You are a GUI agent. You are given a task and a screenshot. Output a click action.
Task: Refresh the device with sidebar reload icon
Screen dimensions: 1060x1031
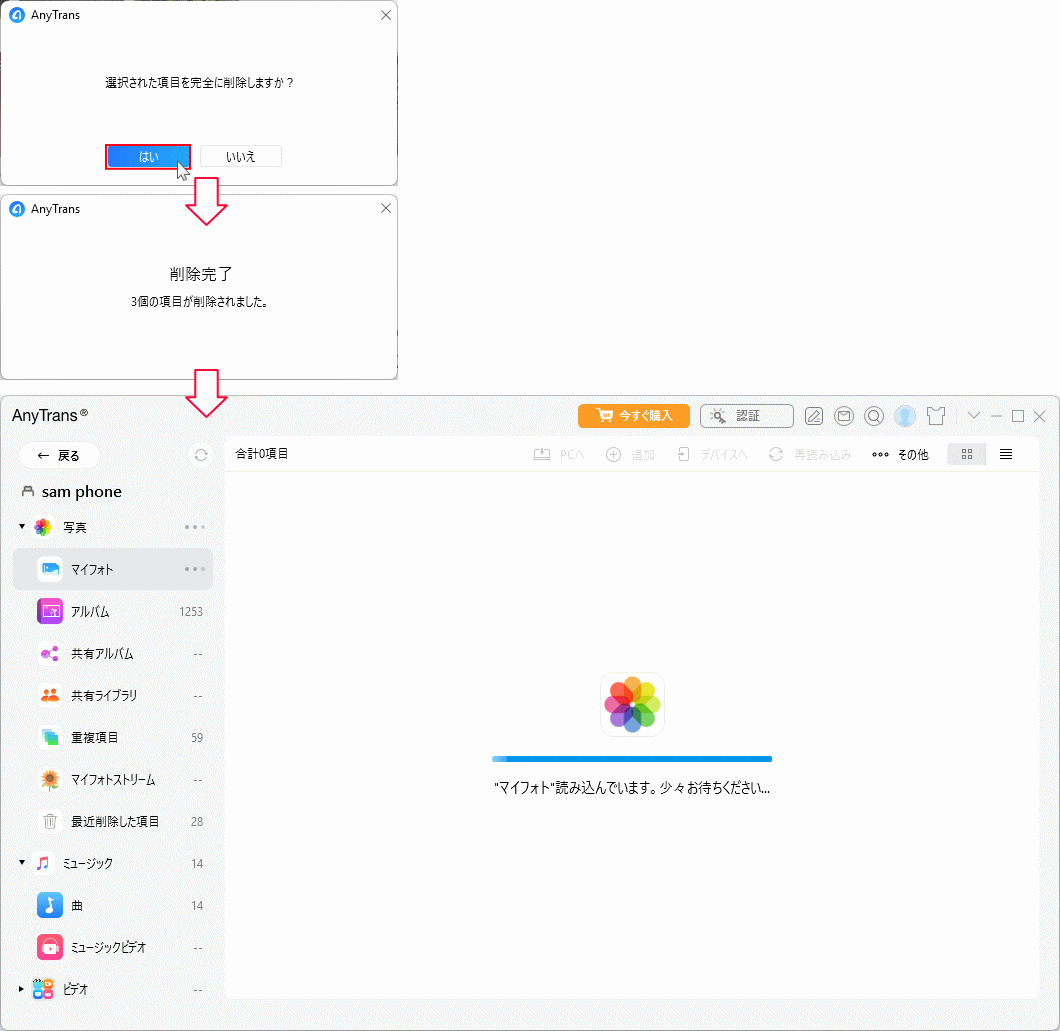201,455
